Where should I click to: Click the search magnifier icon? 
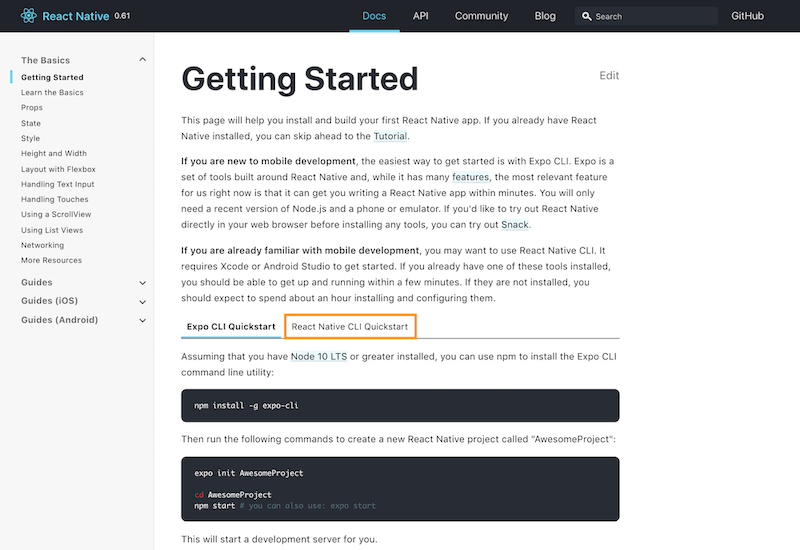tap(585, 17)
